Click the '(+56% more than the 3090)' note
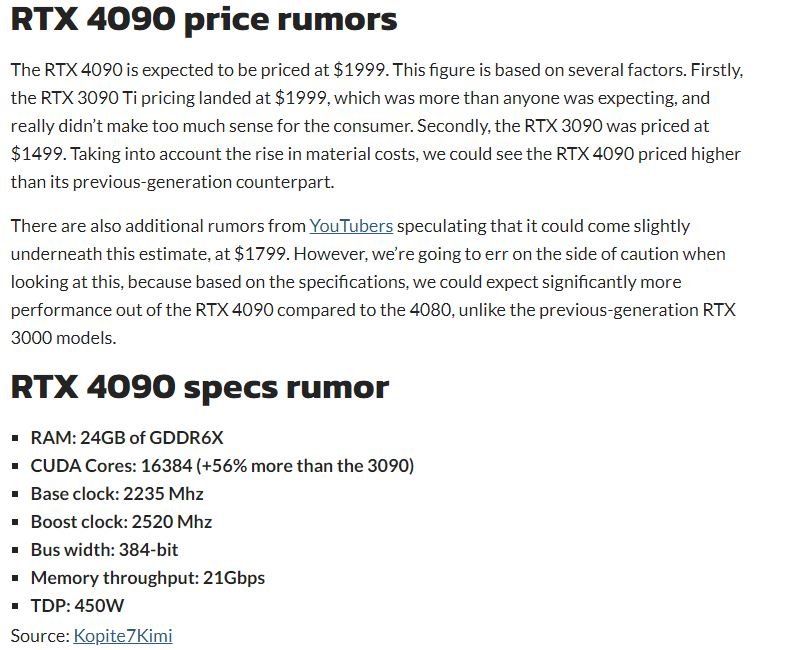Viewport: 795px width, 650px height. (x=305, y=465)
